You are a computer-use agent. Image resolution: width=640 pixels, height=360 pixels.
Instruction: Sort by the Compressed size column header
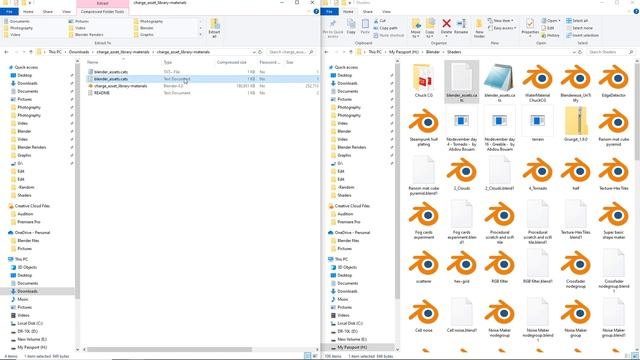pos(231,62)
